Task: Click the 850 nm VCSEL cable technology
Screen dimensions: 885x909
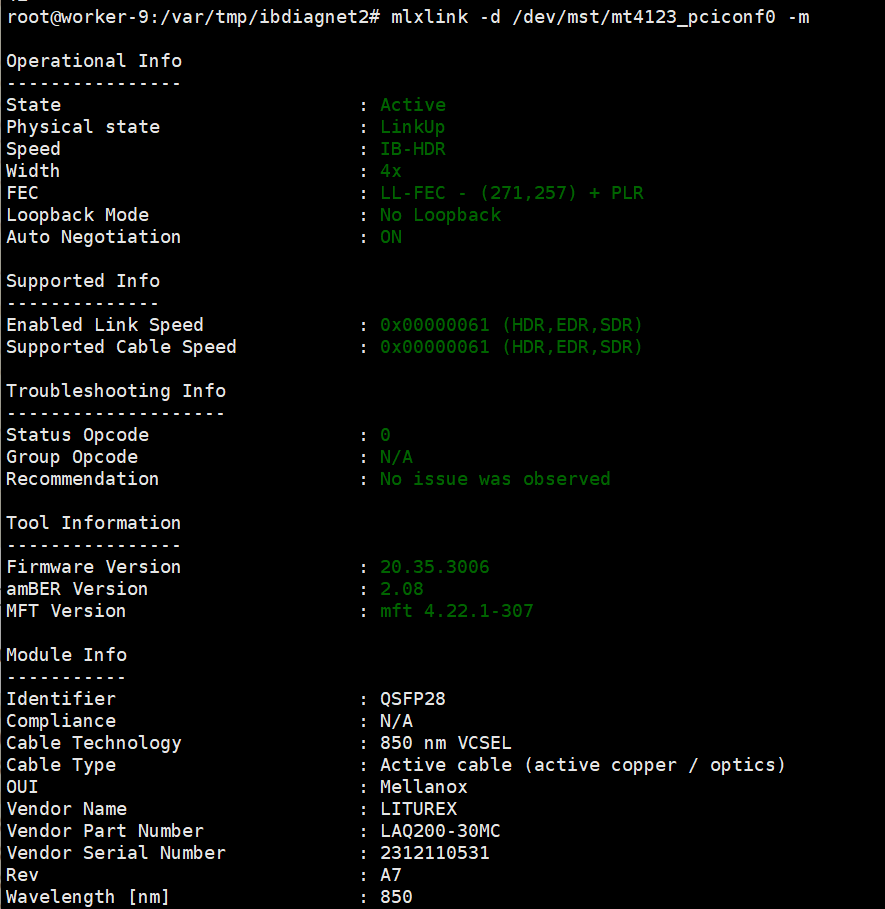Action: tap(446, 743)
